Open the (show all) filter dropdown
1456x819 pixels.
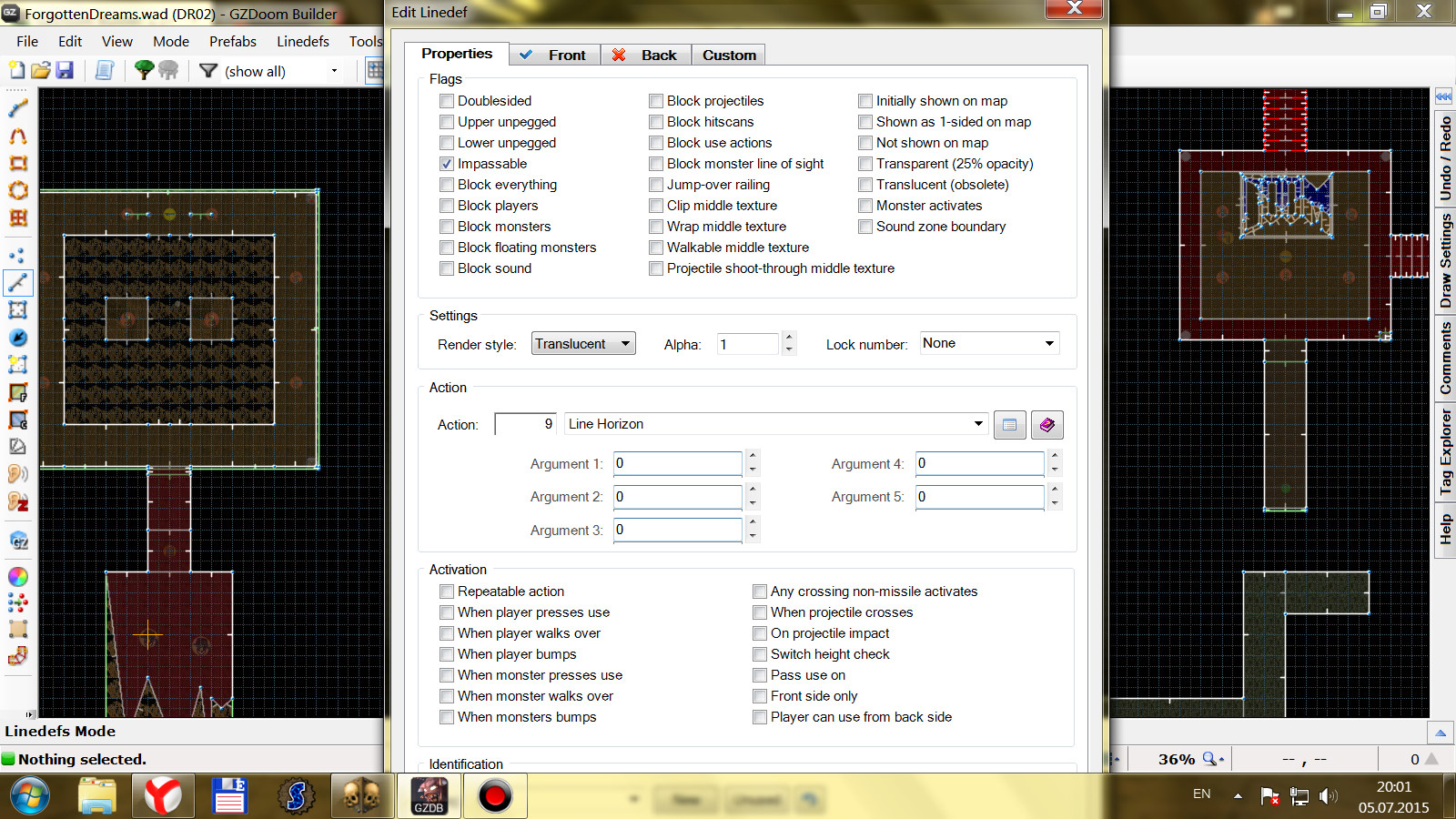[x=334, y=71]
